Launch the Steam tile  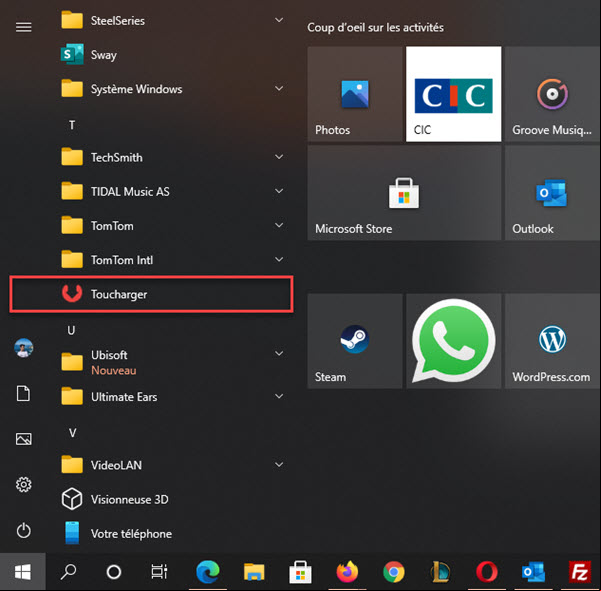(x=355, y=341)
